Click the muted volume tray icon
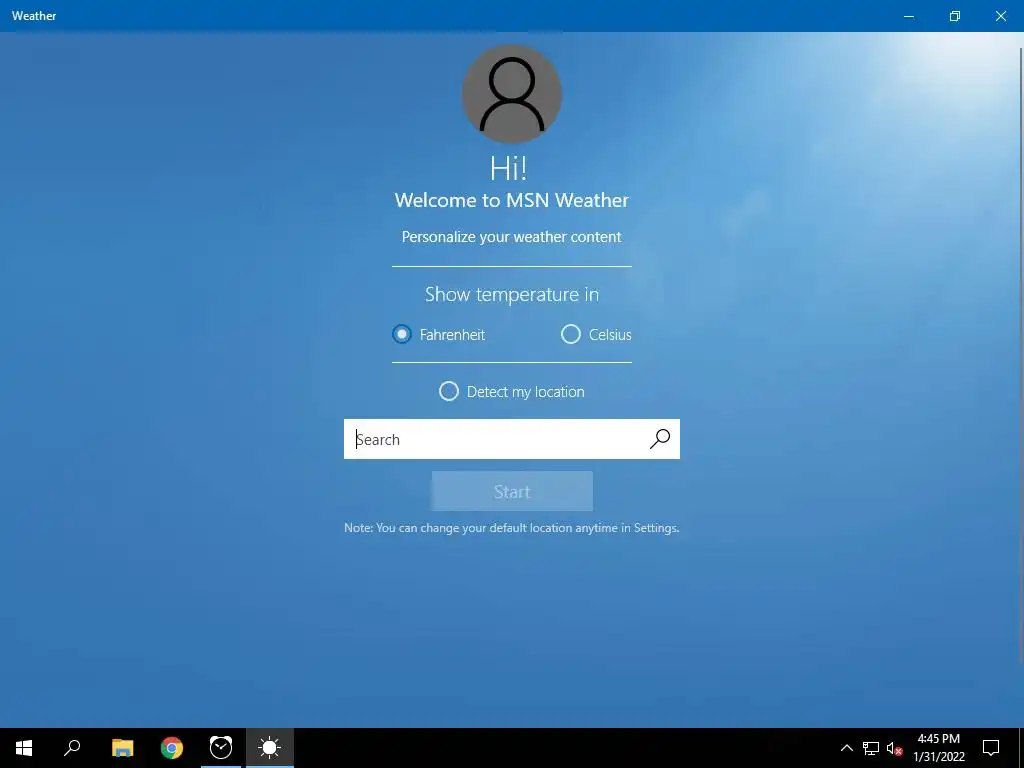The height and width of the screenshot is (768, 1024). [x=895, y=748]
